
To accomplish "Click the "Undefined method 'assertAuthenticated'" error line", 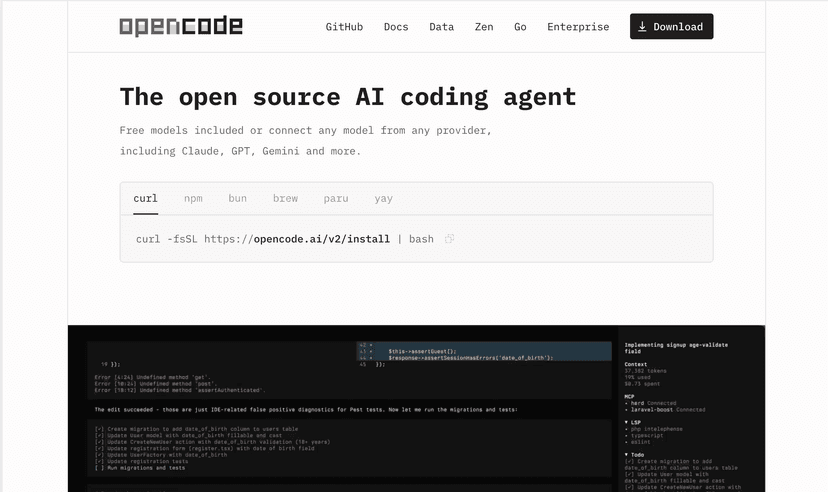I will [x=178, y=390].
